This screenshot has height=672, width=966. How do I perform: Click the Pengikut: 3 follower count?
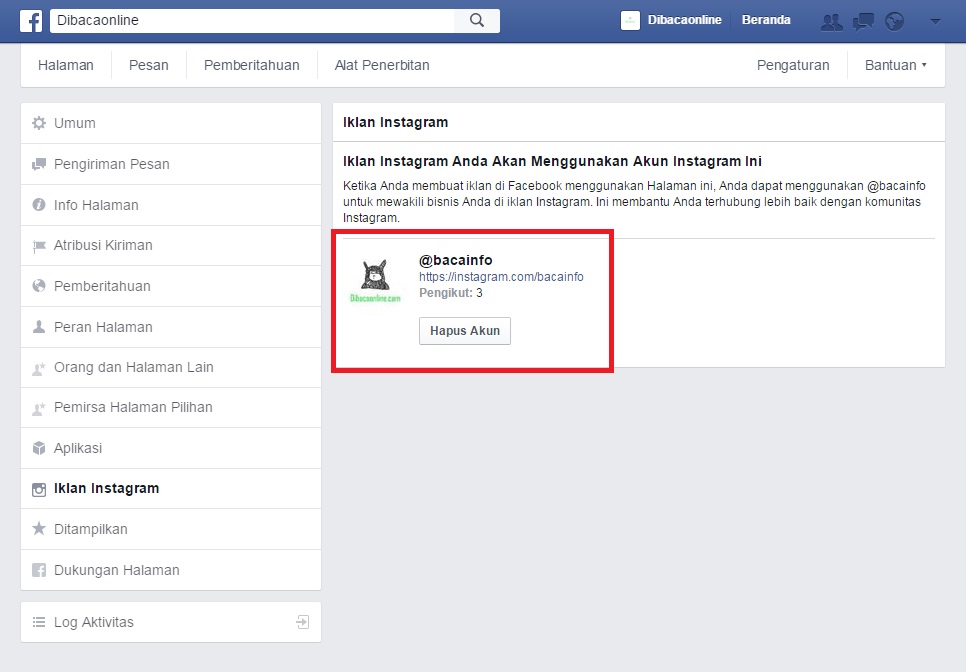450,293
